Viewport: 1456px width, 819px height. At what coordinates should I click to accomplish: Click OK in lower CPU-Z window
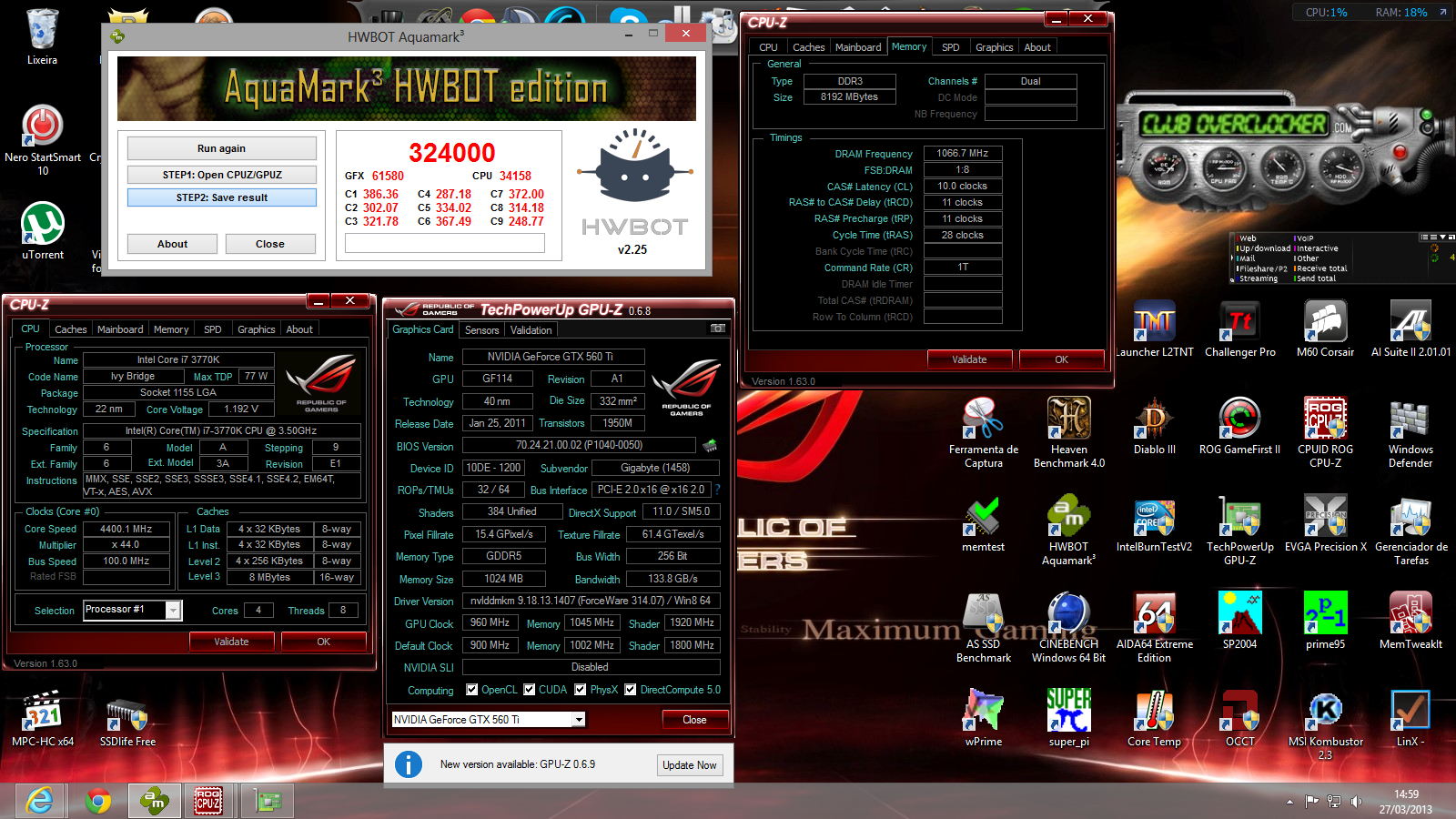click(x=323, y=642)
